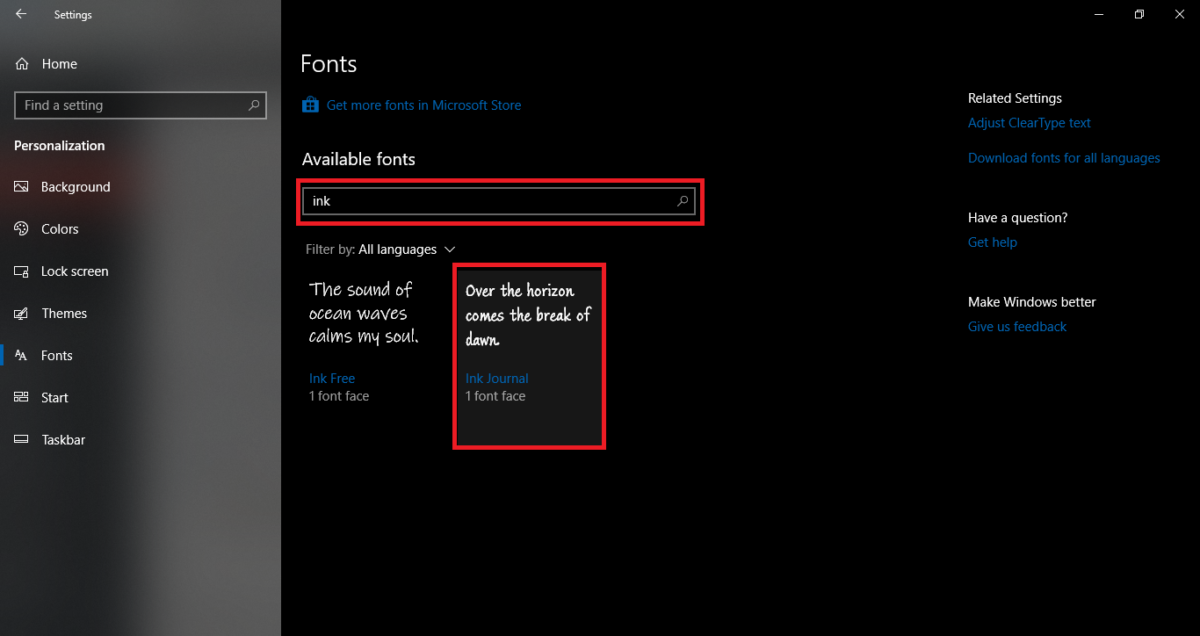Click the magnifier icon in fonts search box
The image size is (1200, 636).
683,201
